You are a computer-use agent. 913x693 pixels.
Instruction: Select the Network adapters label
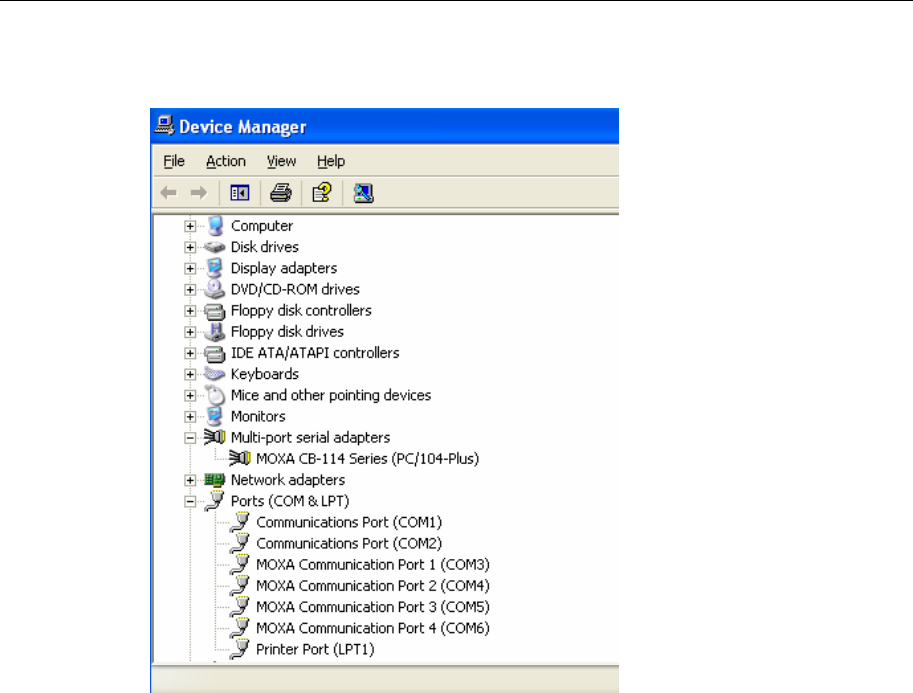[288, 480]
